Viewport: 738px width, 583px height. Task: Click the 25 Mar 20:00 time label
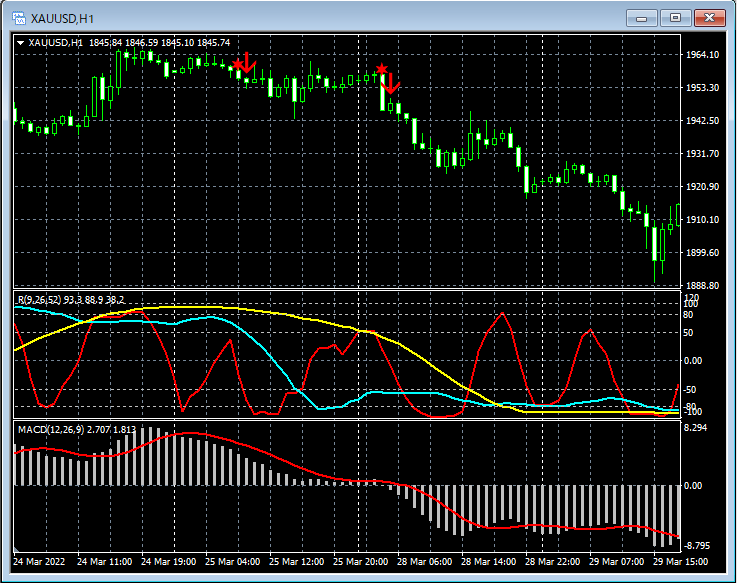click(x=361, y=562)
